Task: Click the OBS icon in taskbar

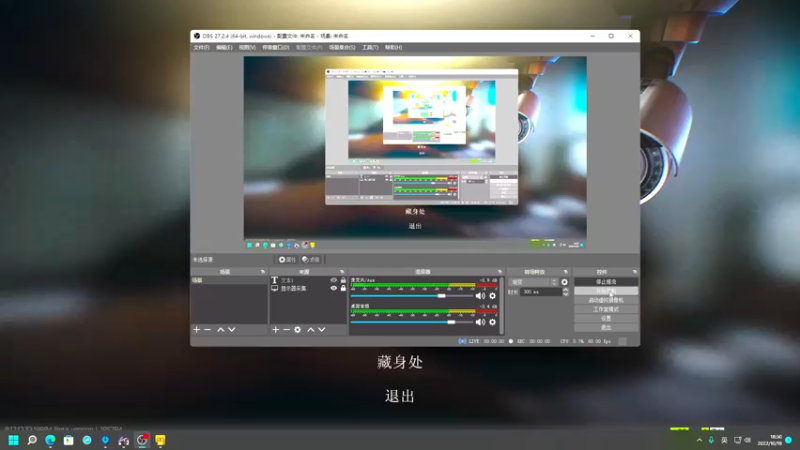Action: click(142, 440)
